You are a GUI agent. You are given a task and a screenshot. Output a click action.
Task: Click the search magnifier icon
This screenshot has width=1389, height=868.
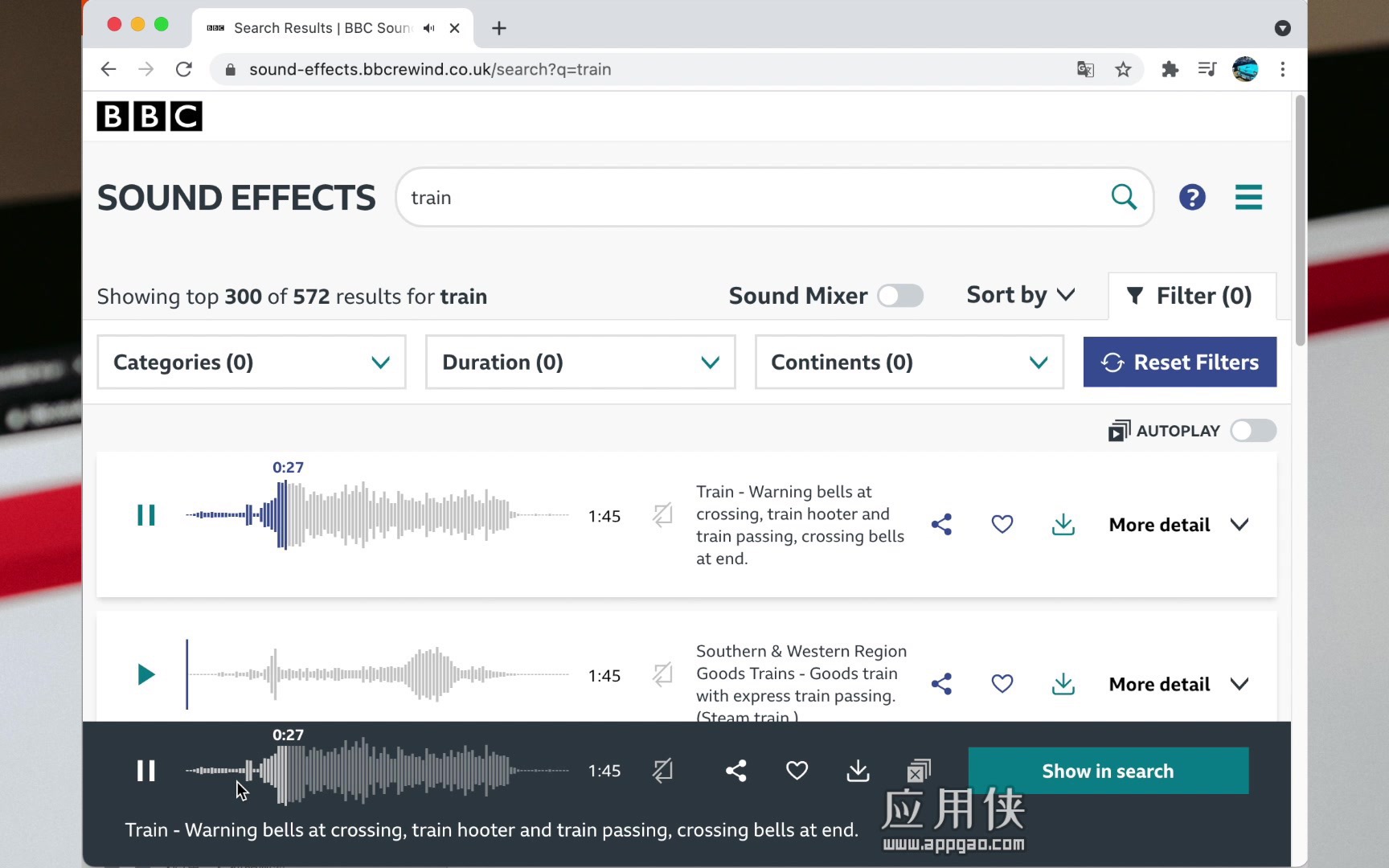coord(1124,197)
